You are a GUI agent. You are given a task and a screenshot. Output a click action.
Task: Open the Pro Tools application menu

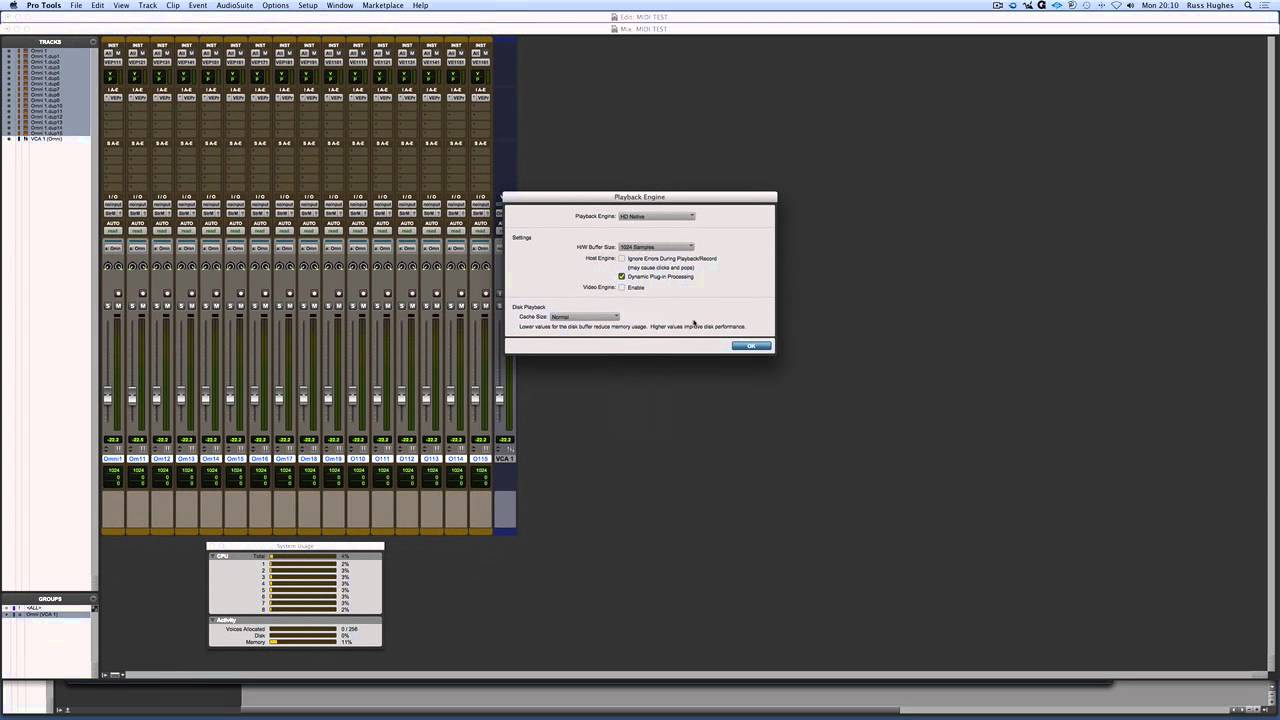point(44,5)
